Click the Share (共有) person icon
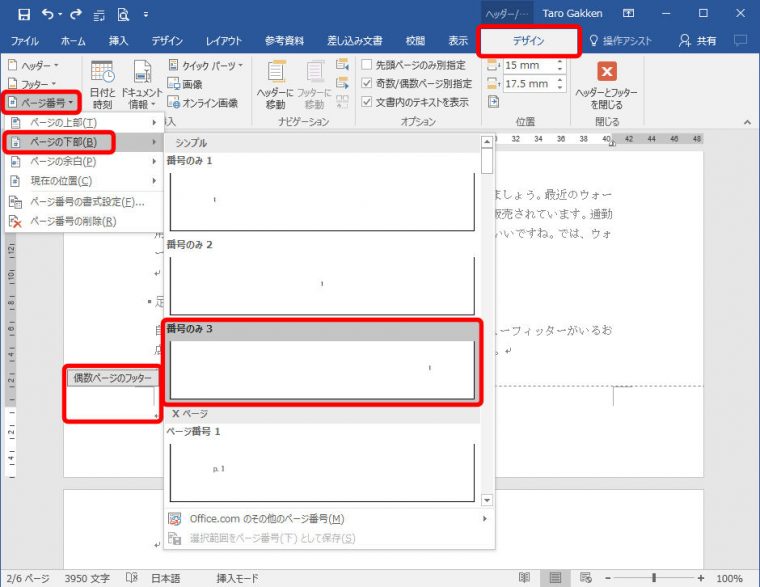This screenshot has height=587, width=760. (x=684, y=40)
